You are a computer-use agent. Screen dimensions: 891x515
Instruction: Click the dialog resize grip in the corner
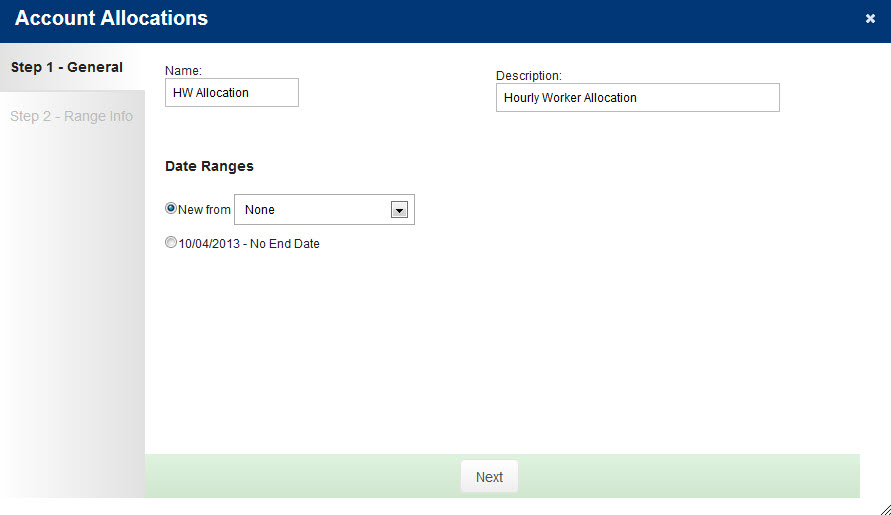pyautogui.click(x=885, y=509)
